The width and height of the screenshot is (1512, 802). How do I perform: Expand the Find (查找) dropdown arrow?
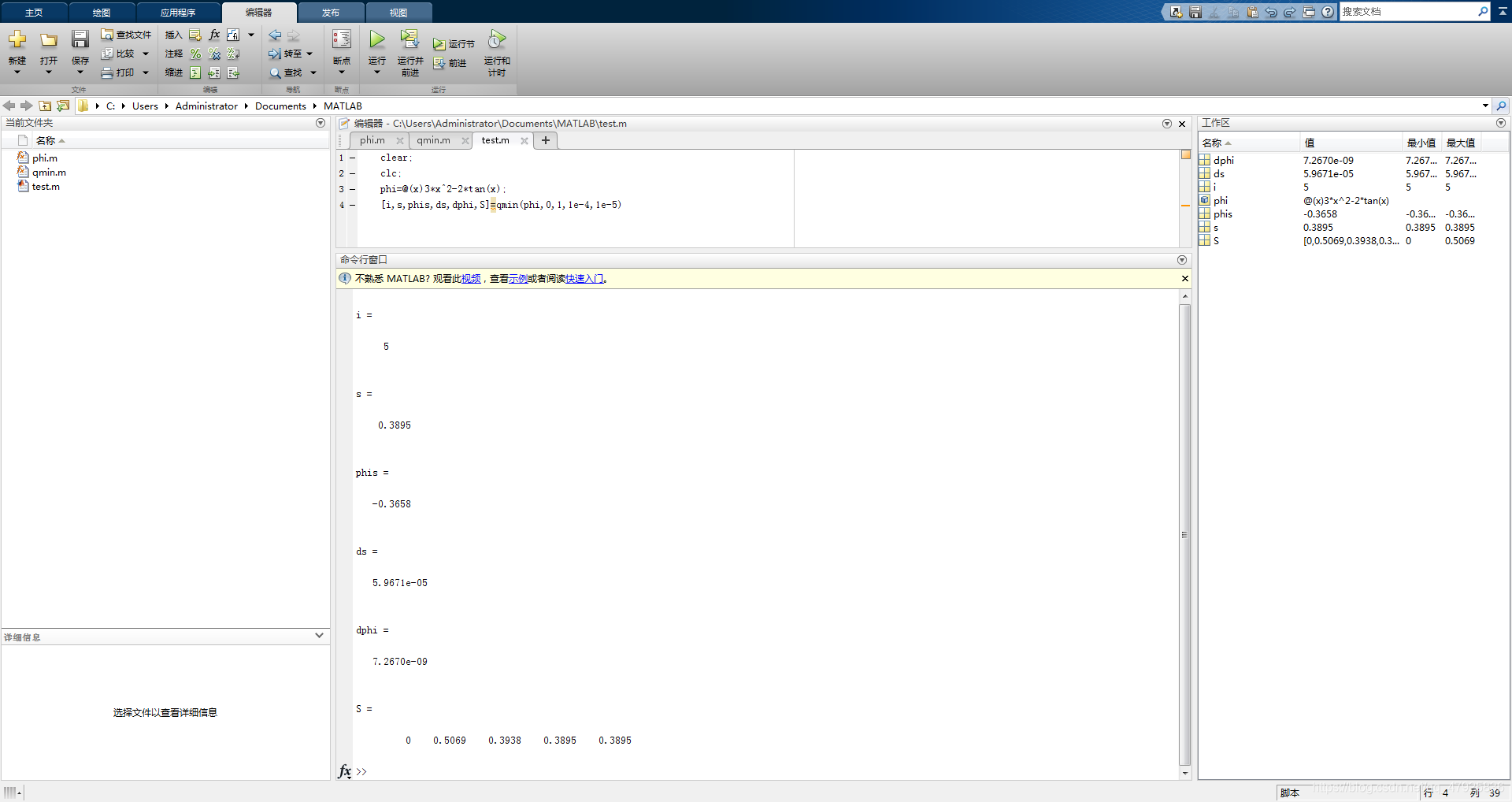click(x=313, y=72)
